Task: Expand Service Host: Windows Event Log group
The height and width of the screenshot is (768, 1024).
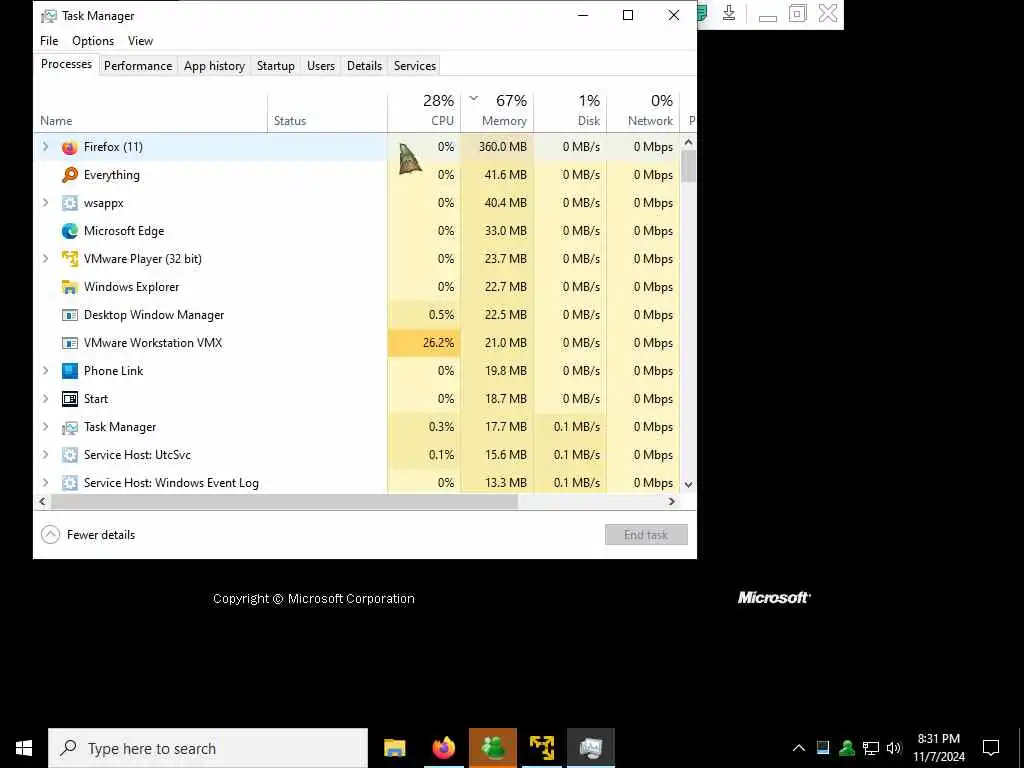Action: 45,483
